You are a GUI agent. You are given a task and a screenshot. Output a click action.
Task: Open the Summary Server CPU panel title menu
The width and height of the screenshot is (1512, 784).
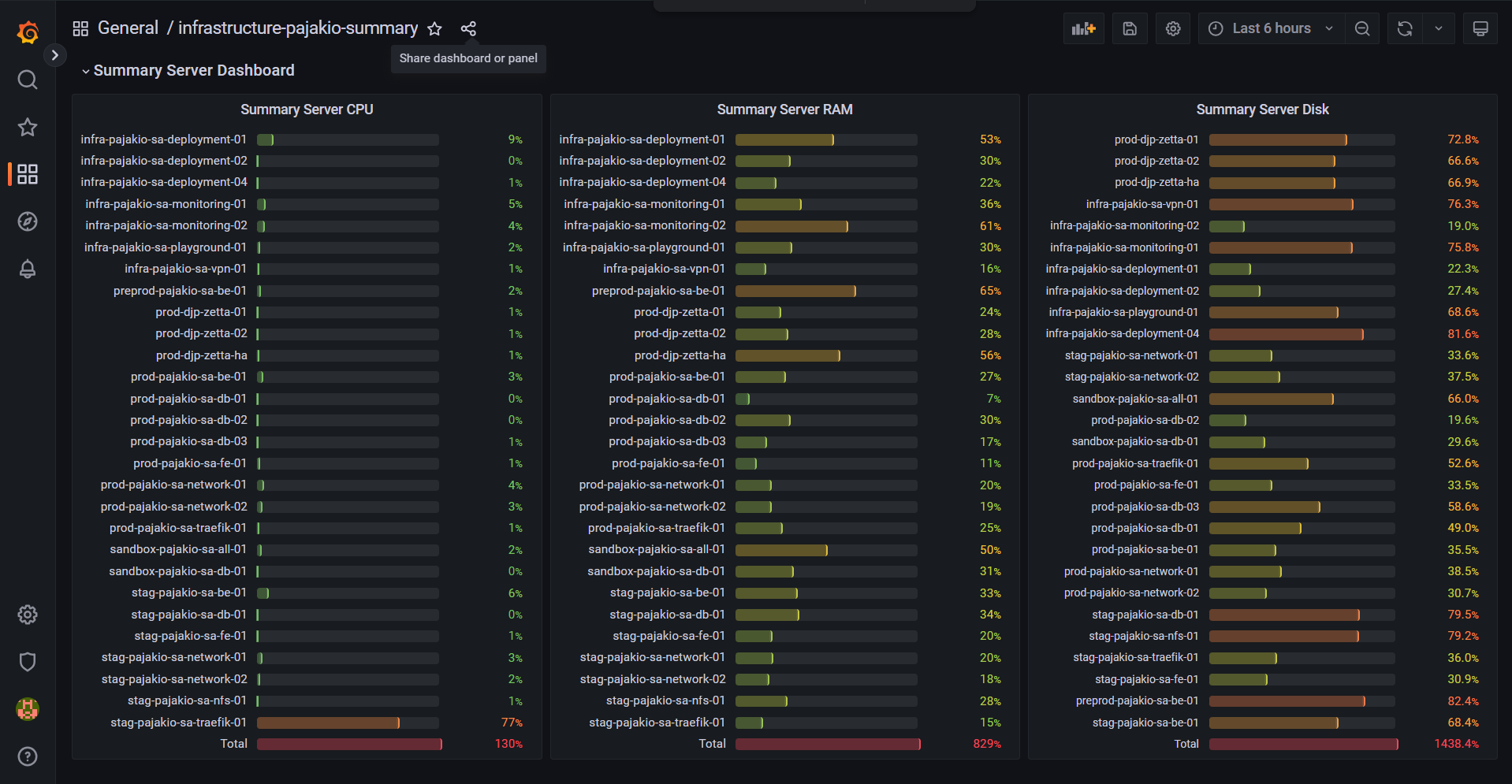(307, 110)
